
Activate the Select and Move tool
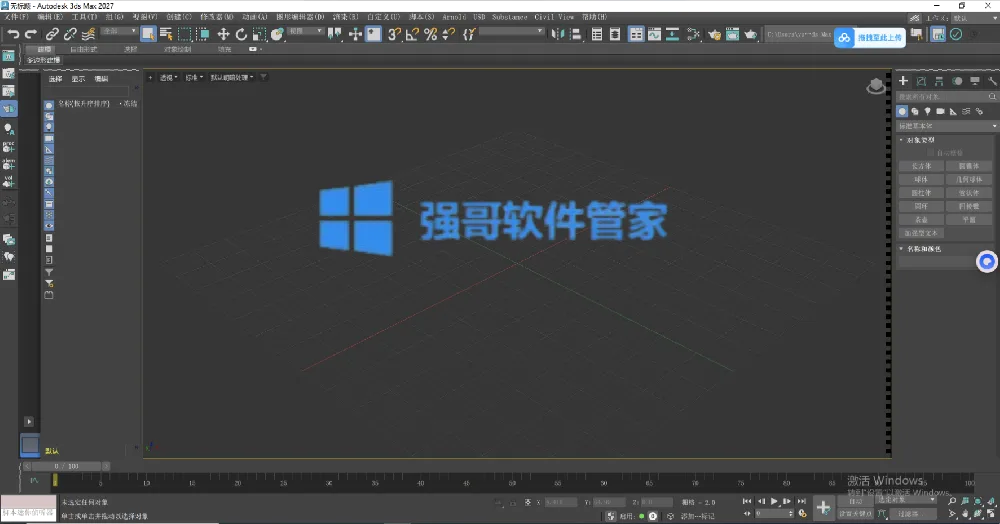point(223,34)
